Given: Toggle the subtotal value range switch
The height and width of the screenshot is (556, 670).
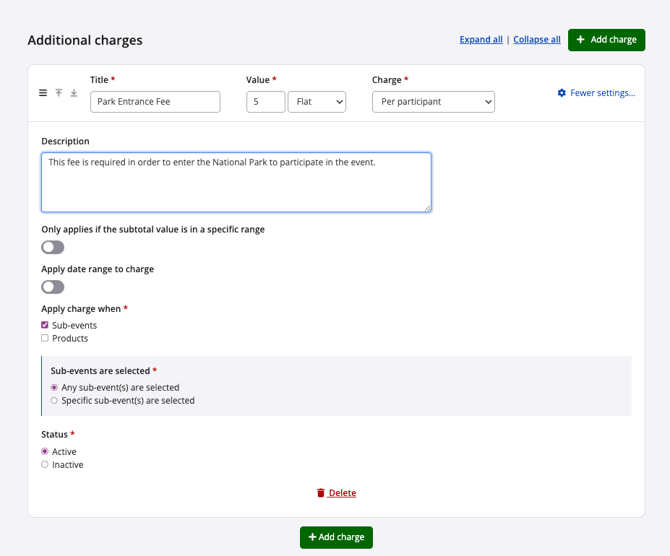Looking at the screenshot, I should coord(53,247).
